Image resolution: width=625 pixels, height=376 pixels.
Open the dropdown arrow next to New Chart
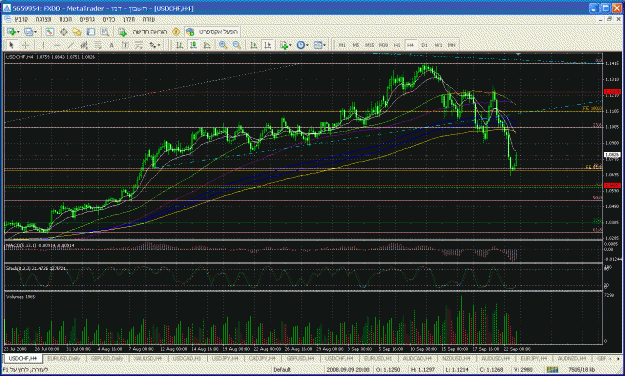(18, 32)
